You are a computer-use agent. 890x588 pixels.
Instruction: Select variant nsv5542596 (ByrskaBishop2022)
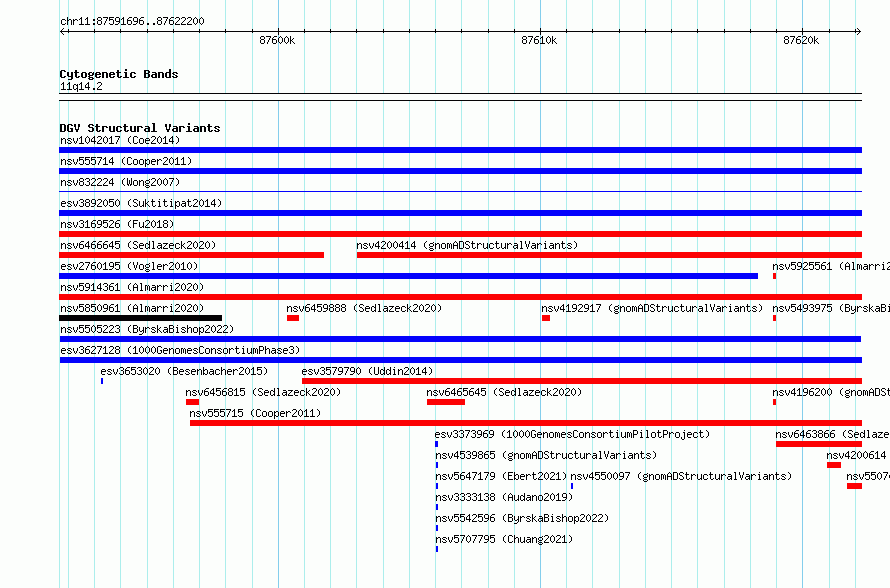click(436, 528)
